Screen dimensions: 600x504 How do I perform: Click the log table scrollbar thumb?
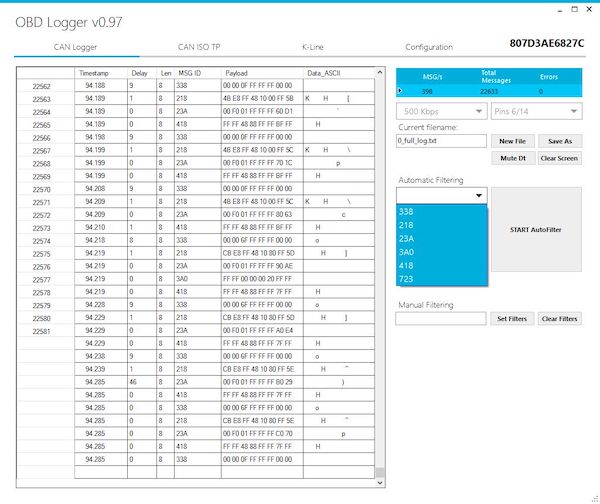click(380, 473)
